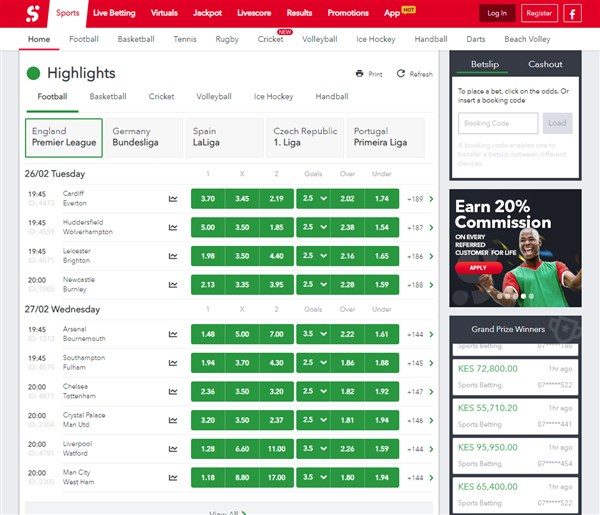Open the Facebook page icon

572,13
